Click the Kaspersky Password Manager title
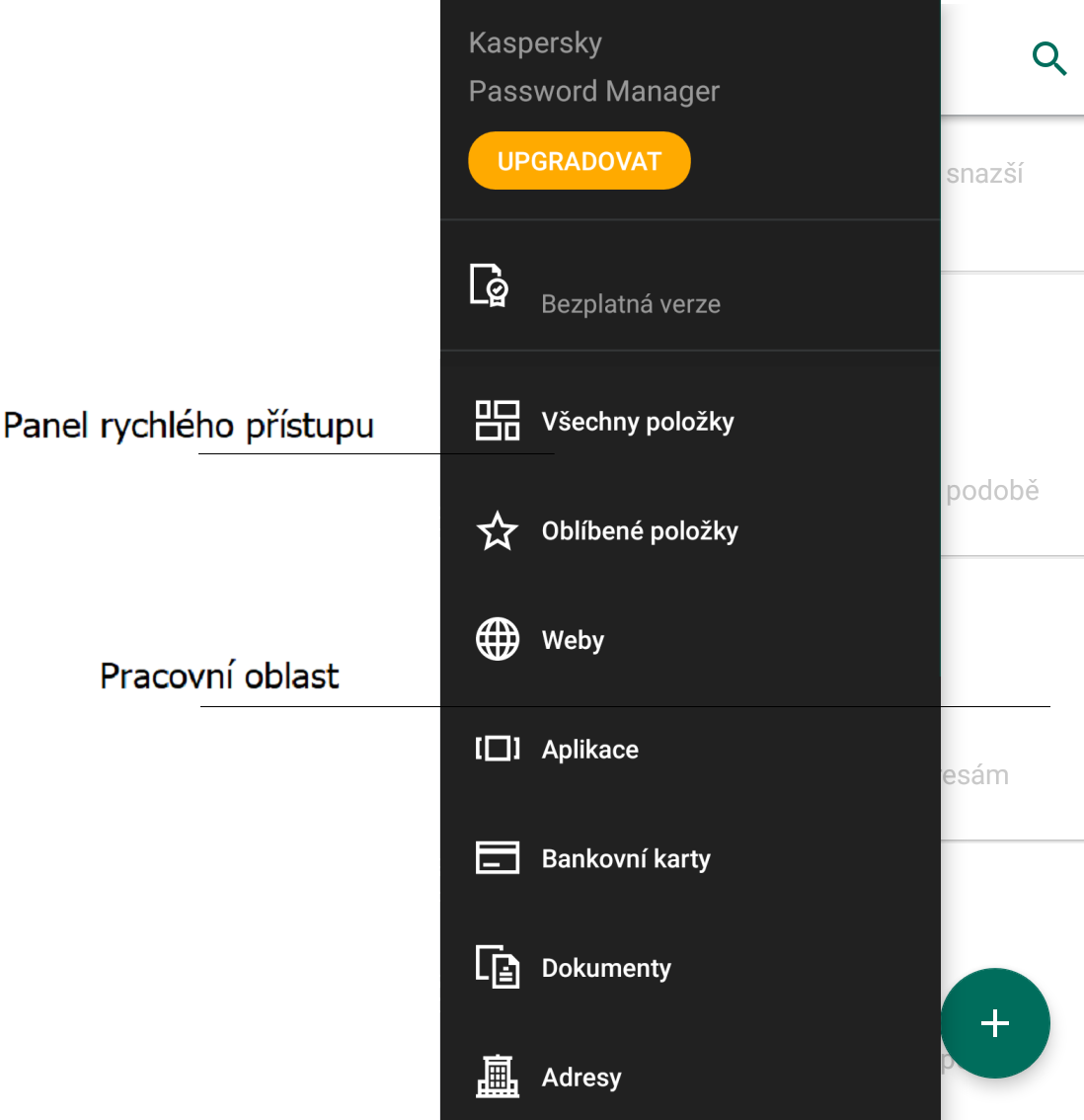The image size is (1084, 1120). tap(593, 67)
